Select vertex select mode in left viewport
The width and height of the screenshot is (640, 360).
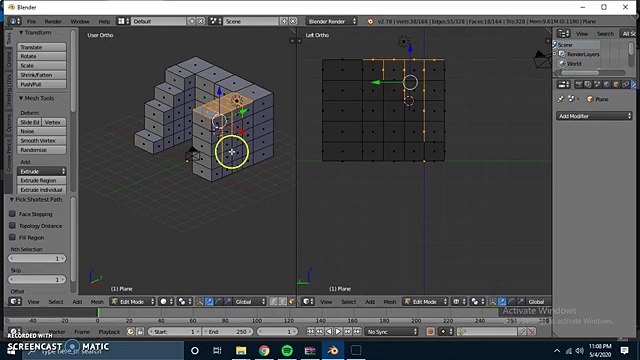(x=273, y=302)
